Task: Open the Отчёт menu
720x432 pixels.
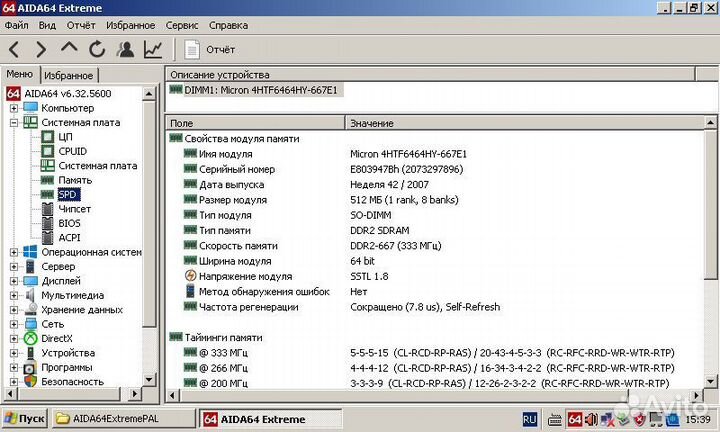Action: point(81,25)
